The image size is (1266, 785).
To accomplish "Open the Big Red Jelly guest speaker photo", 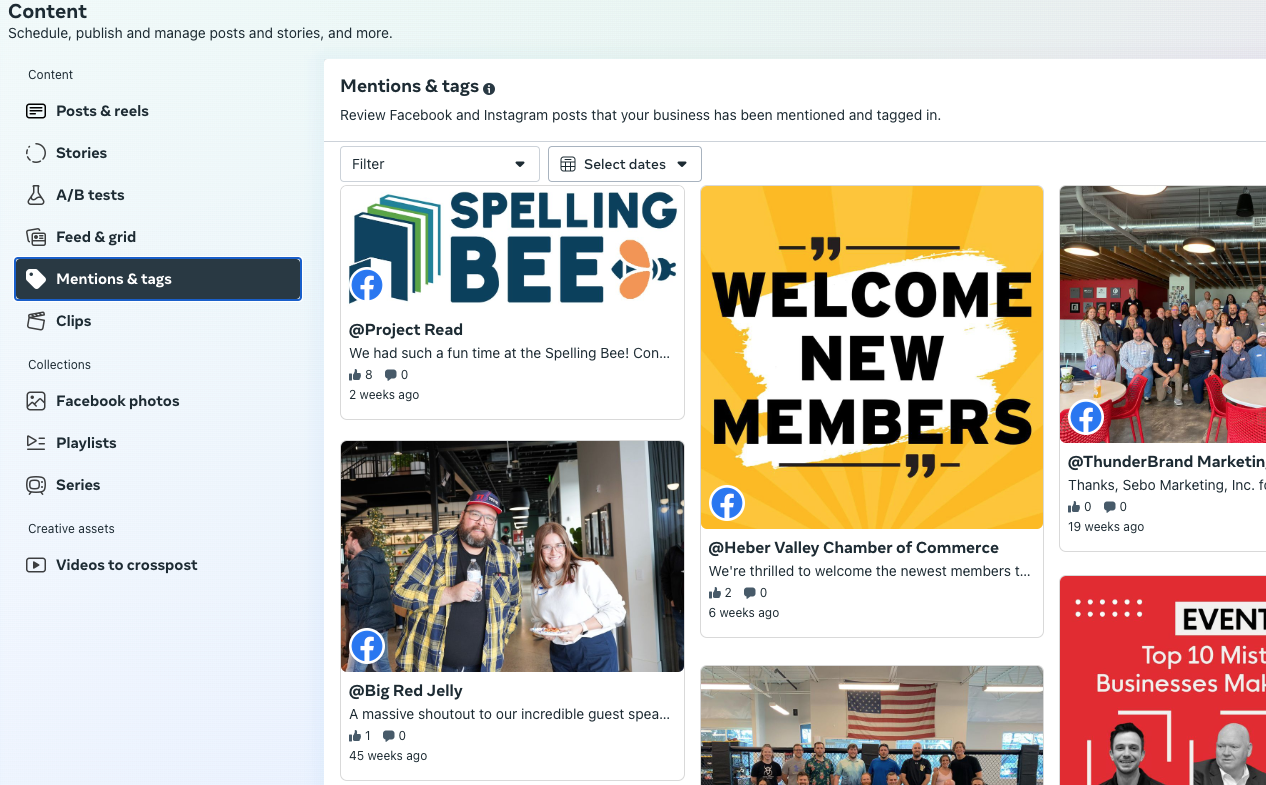I will point(512,557).
